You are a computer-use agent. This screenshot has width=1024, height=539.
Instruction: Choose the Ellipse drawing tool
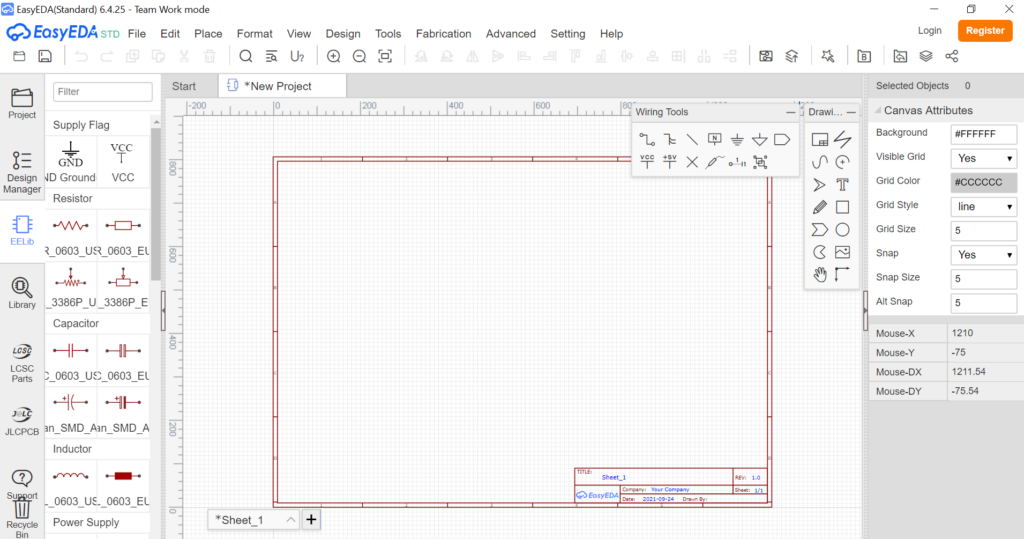(x=842, y=230)
